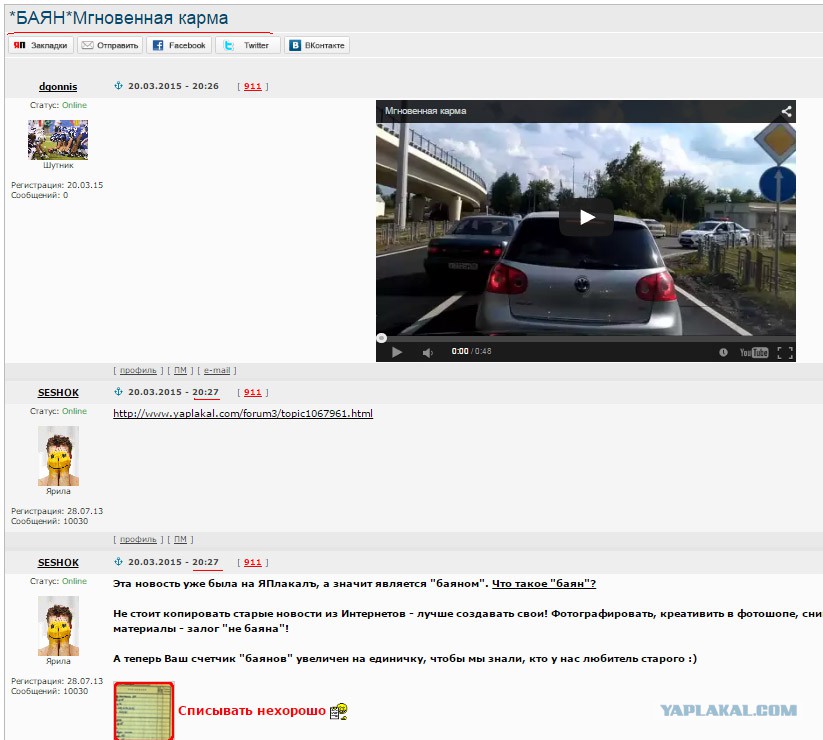The width and height of the screenshot is (823, 740).
Task: Click anchor icon in баян notice post
Action: click(x=118, y=562)
